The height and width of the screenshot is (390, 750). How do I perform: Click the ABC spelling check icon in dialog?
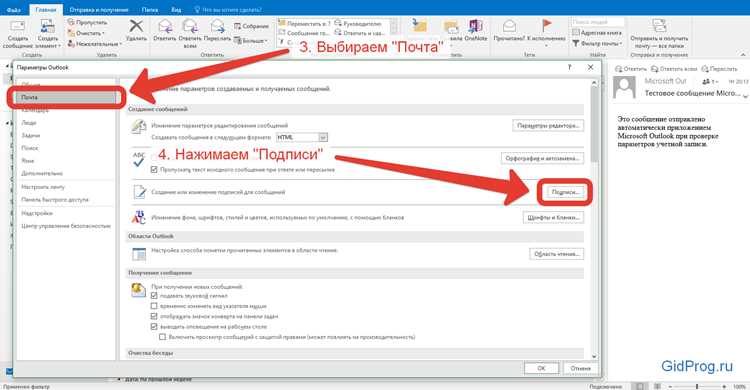(139, 159)
